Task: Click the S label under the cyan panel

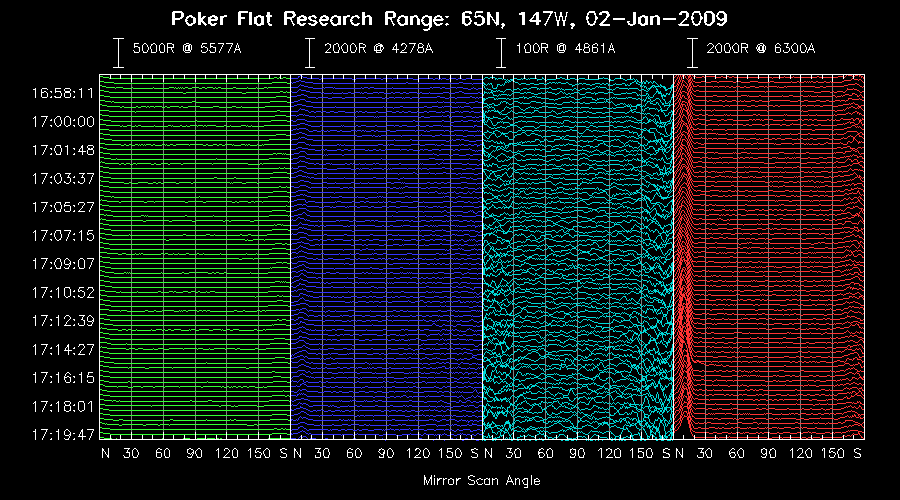Action: point(666,454)
